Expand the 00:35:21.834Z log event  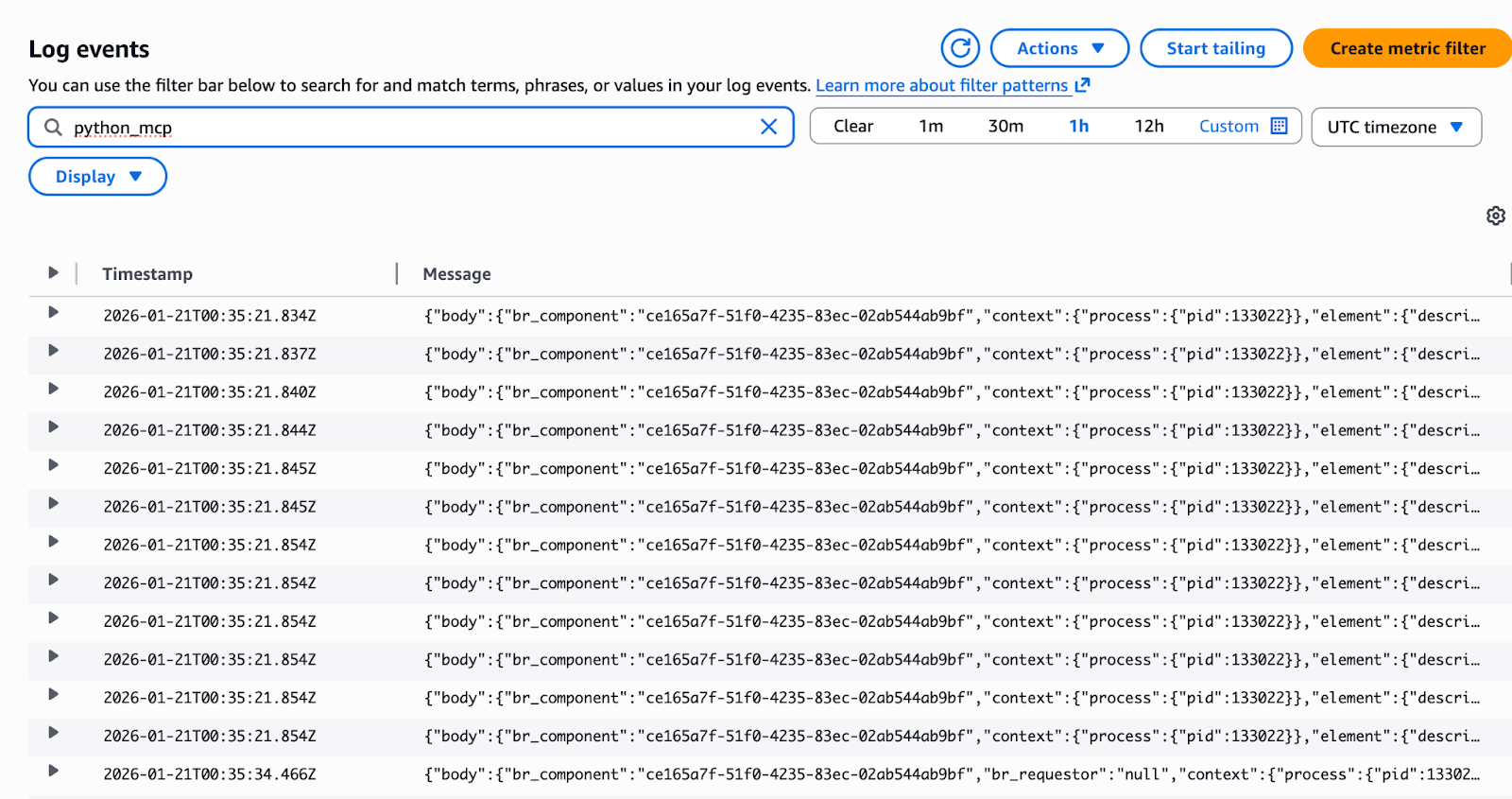pyautogui.click(x=53, y=313)
